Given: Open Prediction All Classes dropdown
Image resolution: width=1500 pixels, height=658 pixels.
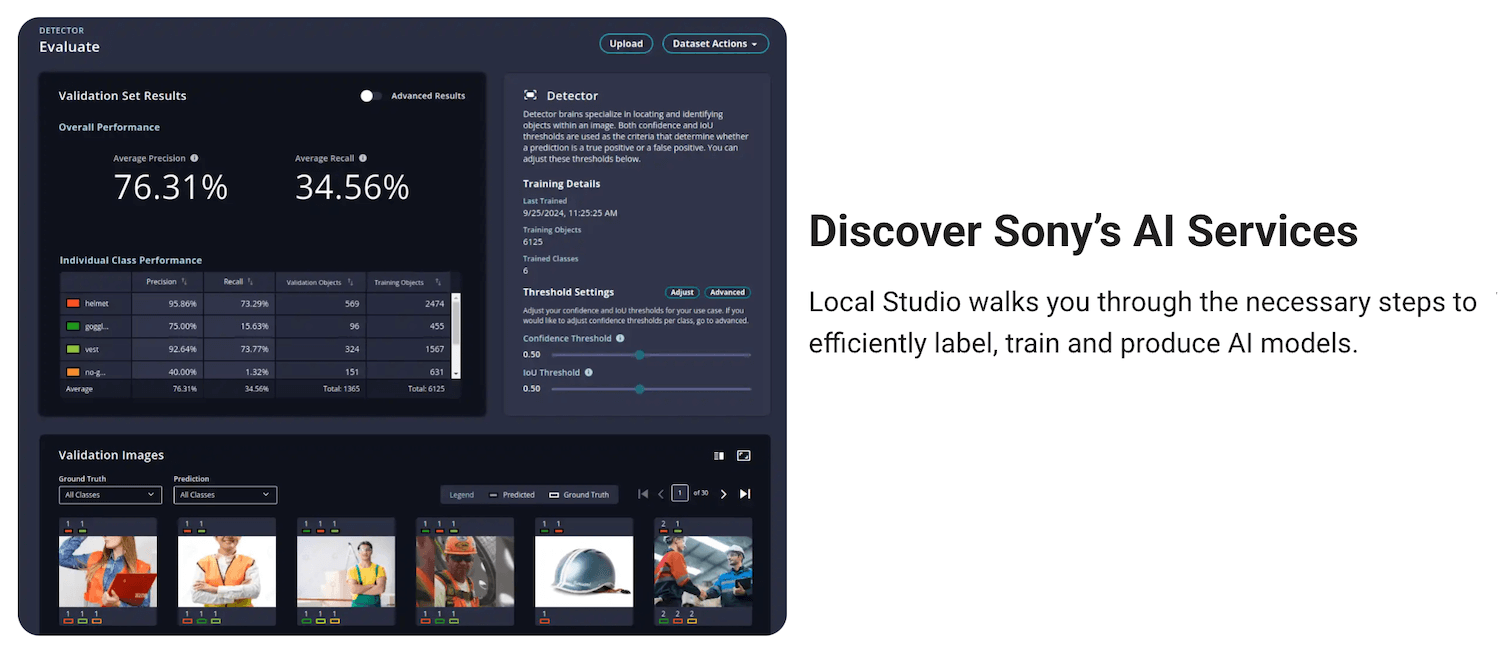Looking at the screenshot, I should (225, 495).
